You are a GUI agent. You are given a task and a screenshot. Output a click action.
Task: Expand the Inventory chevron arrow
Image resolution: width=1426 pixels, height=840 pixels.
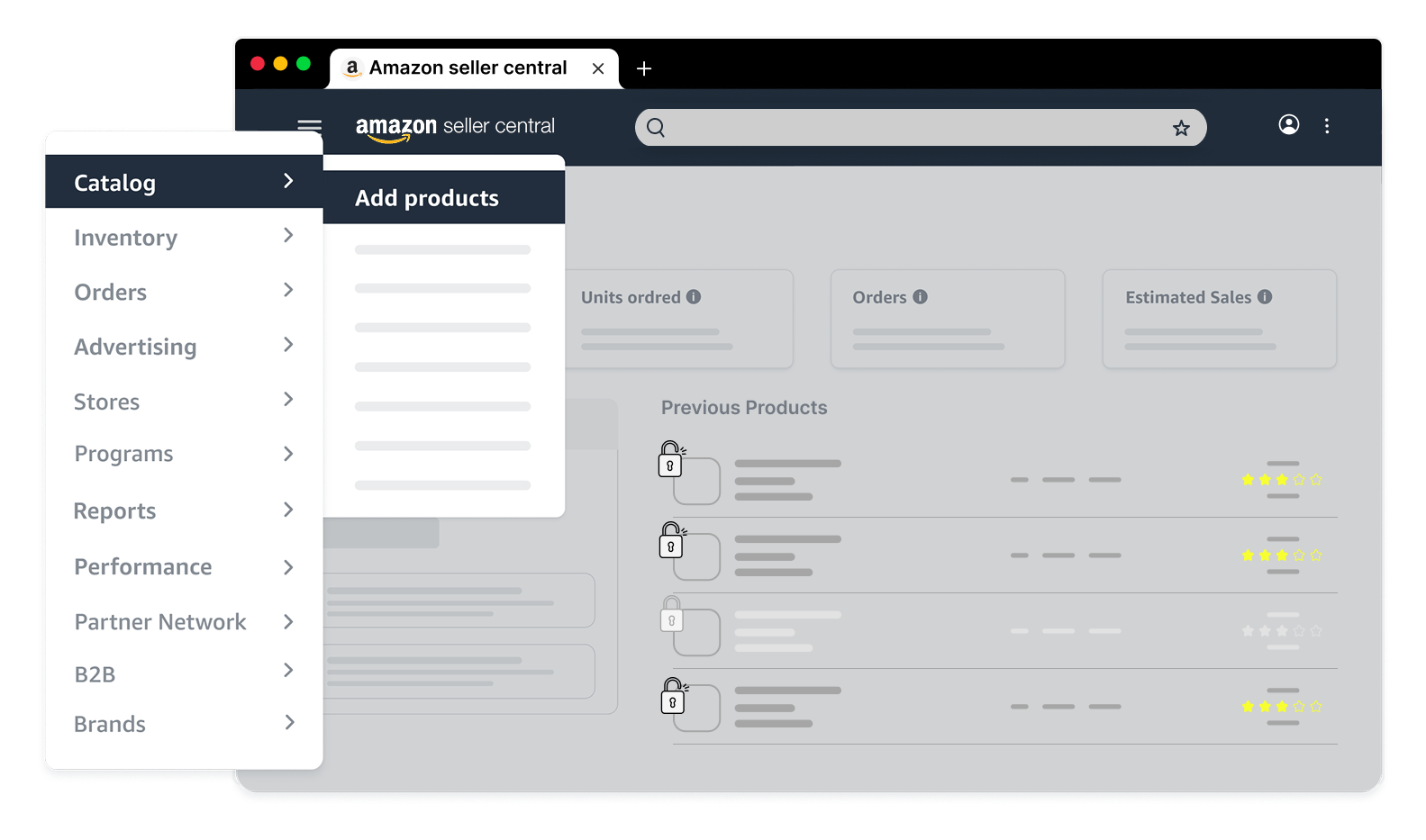tap(288, 235)
